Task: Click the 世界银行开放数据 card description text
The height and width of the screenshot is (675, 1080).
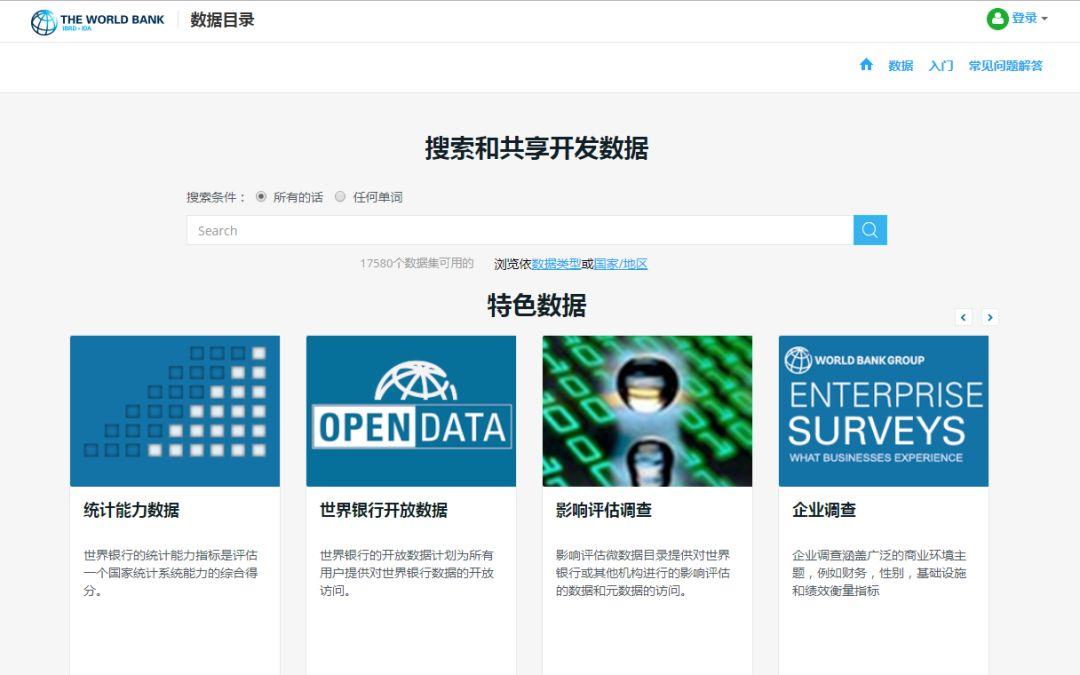Action: (x=407, y=573)
